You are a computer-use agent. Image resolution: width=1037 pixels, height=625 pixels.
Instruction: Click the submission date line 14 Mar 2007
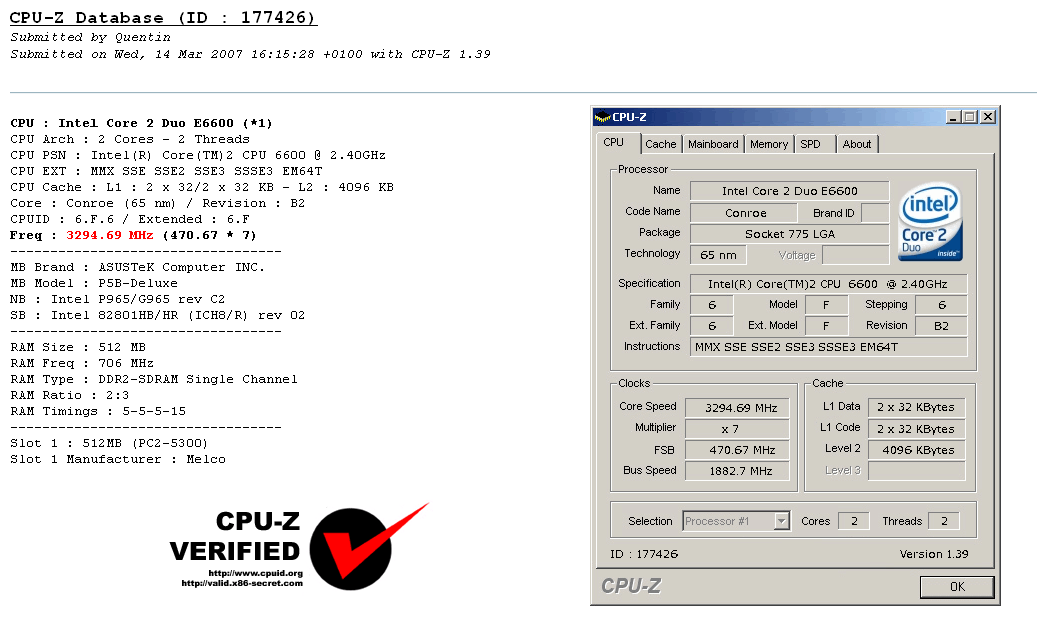click(x=250, y=54)
